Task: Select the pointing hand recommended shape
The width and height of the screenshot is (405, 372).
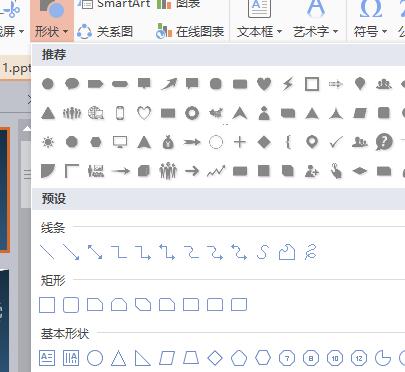Action: click(x=336, y=171)
